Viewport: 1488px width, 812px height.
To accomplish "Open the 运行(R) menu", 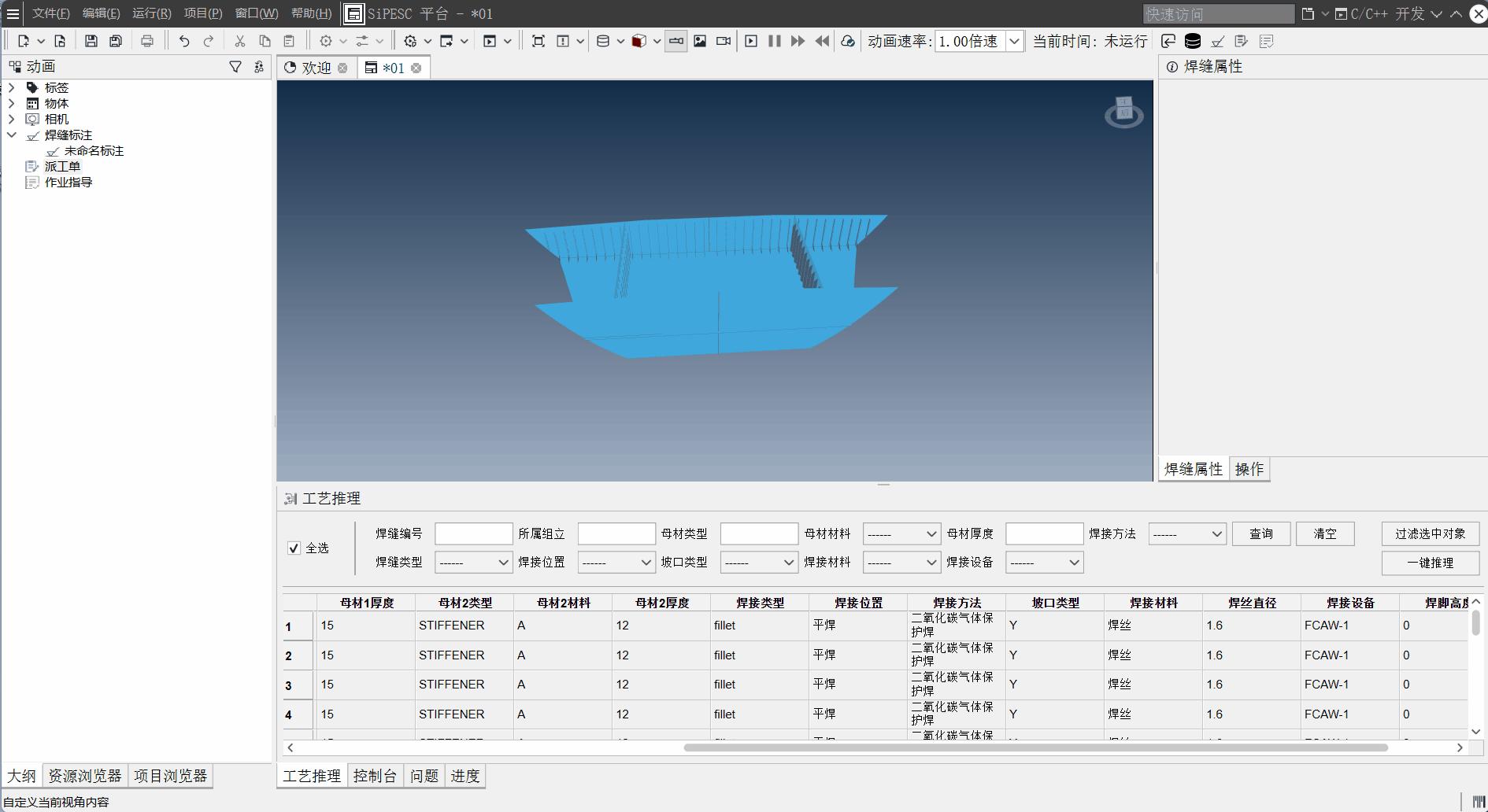I will [151, 13].
